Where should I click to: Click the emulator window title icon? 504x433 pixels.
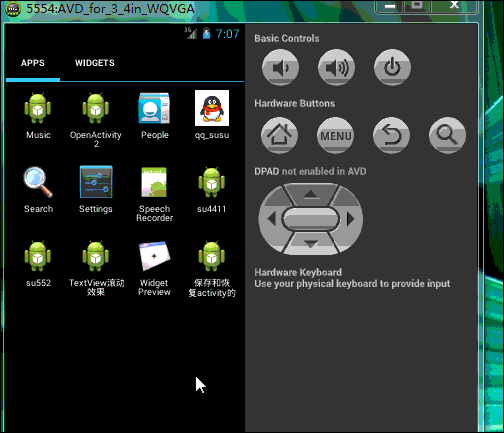click(13, 9)
